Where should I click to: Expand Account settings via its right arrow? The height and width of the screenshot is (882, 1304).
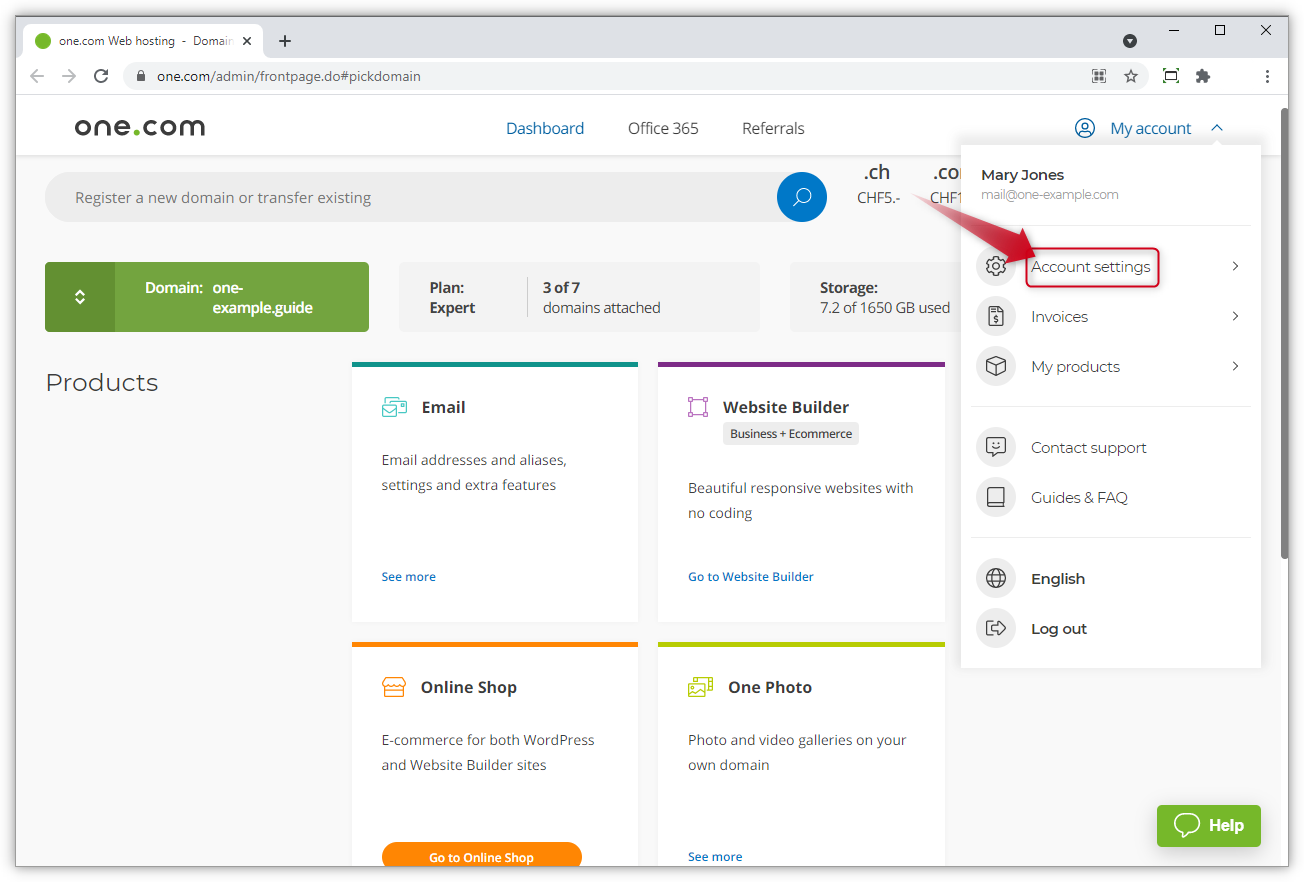pyautogui.click(x=1234, y=266)
